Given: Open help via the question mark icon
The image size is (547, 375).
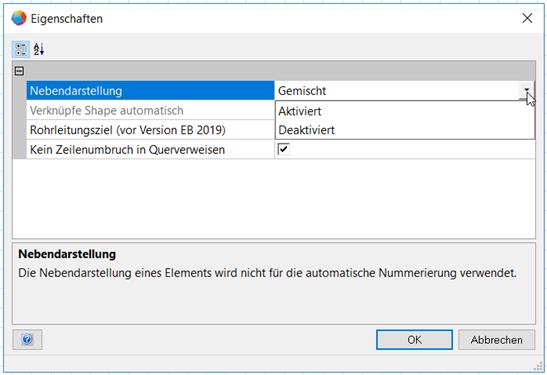Looking at the screenshot, I should [27, 339].
